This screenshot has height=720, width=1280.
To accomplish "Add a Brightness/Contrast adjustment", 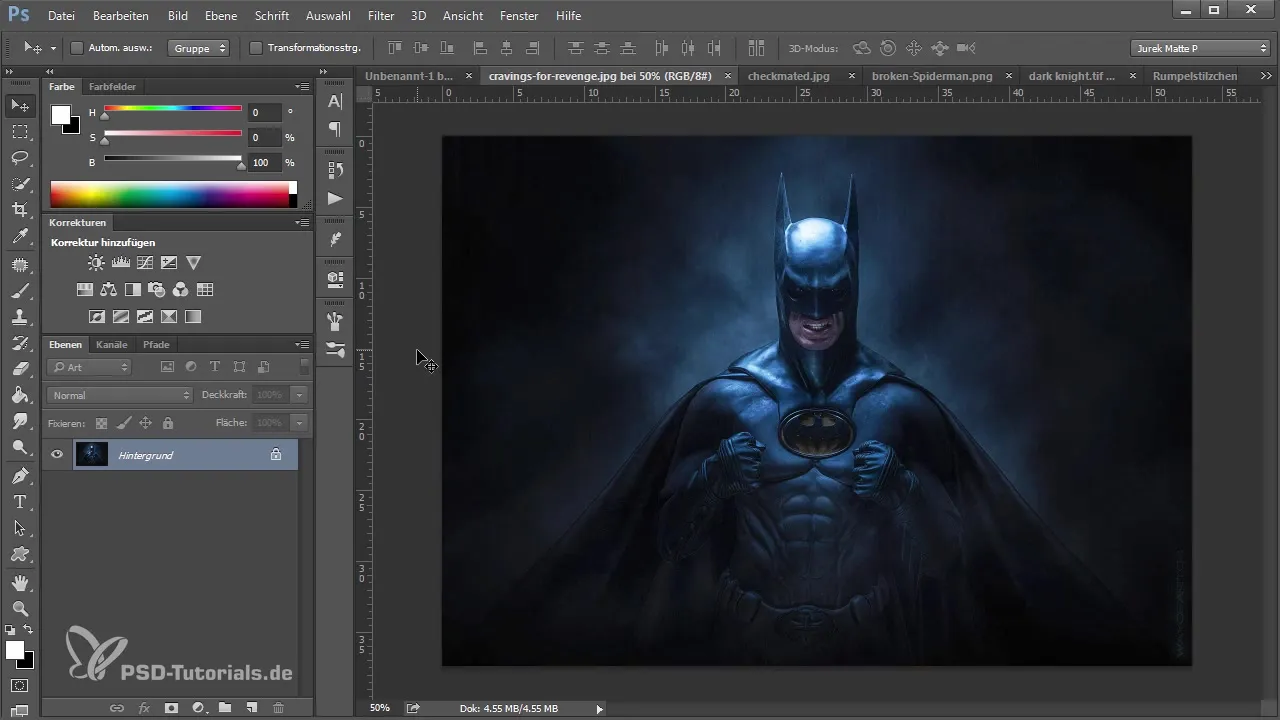I will [x=96, y=263].
